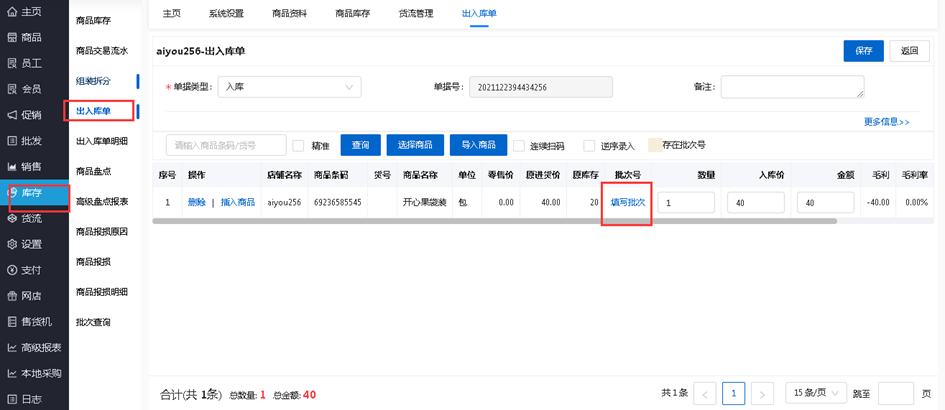
Task: Click the 销售 chart icon
Action: tap(12, 166)
